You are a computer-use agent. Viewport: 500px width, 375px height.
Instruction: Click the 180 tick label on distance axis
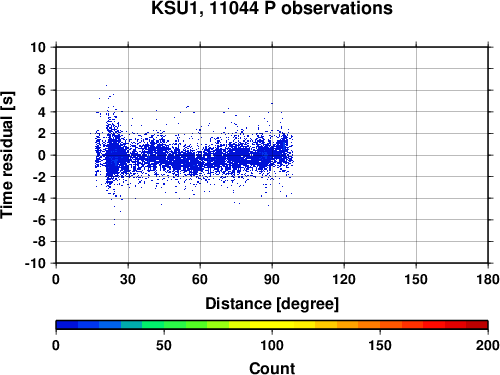pyautogui.click(x=488, y=279)
